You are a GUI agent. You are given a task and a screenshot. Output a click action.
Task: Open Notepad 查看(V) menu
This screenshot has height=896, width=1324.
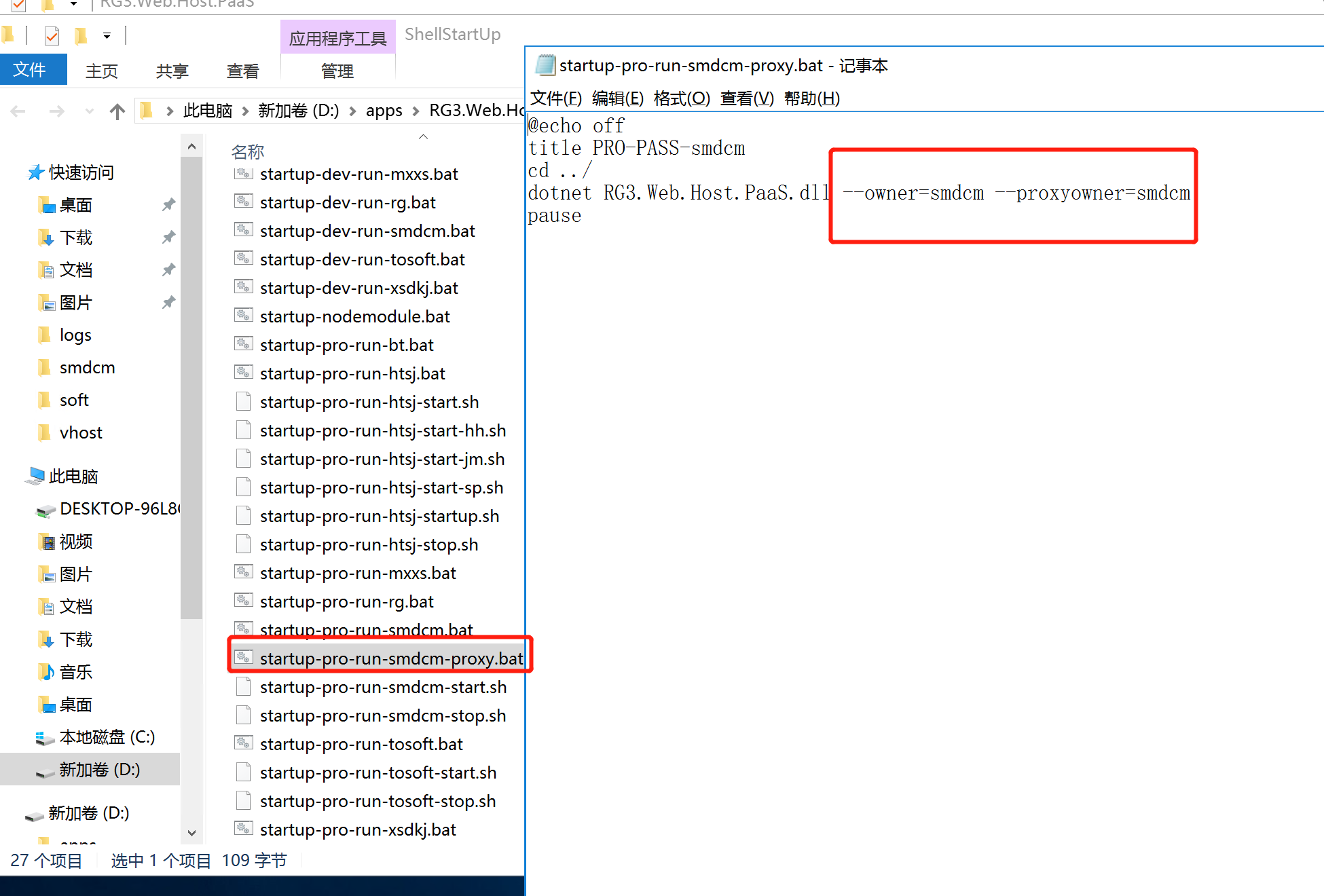point(747,98)
